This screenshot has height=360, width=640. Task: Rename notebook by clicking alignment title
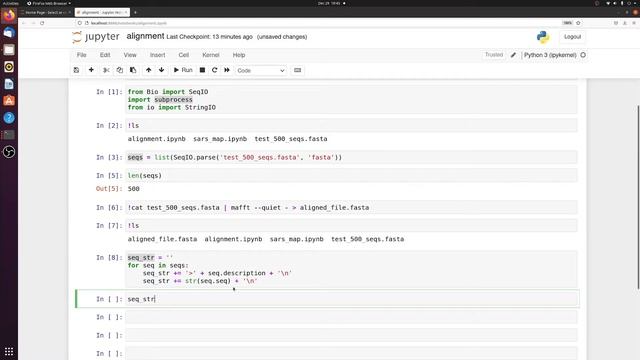coord(145,36)
